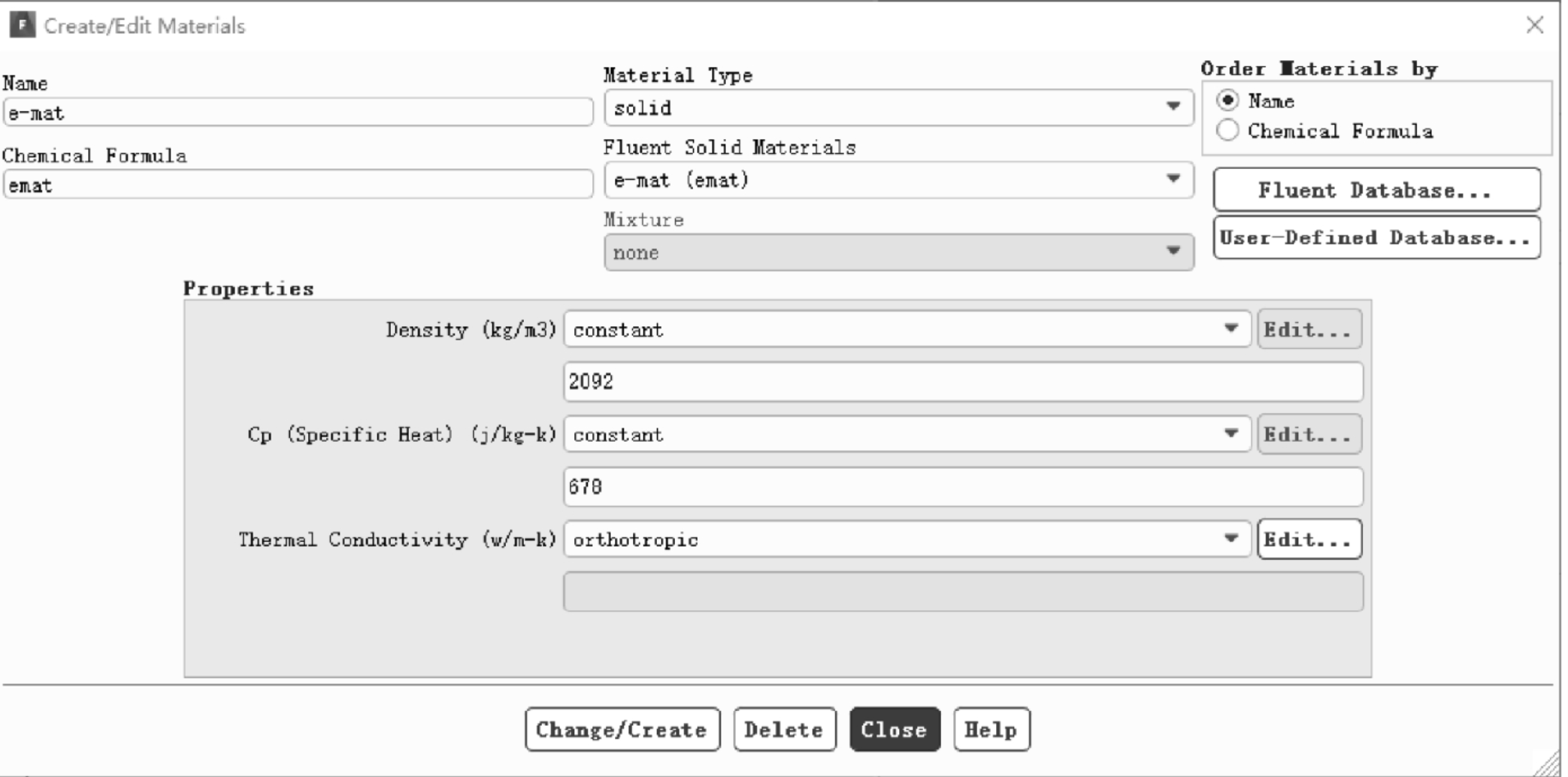Screen dimensions: 1568x777
Task: Click the Order Materials by label
Action: (x=1319, y=68)
